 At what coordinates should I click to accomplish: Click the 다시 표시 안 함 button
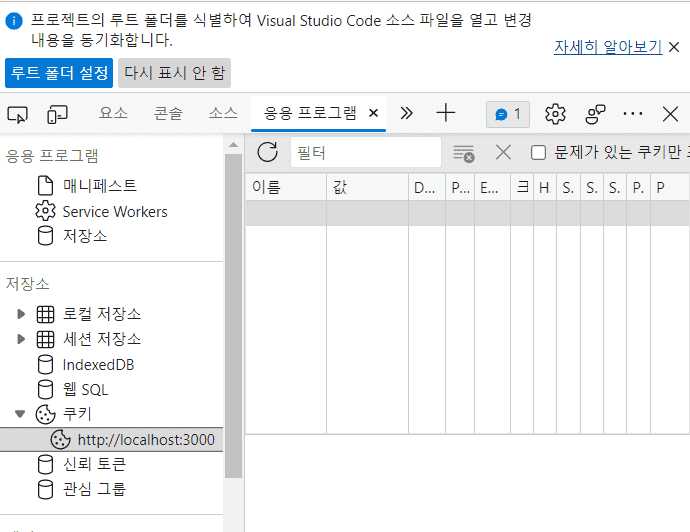[x=174, y=73]
